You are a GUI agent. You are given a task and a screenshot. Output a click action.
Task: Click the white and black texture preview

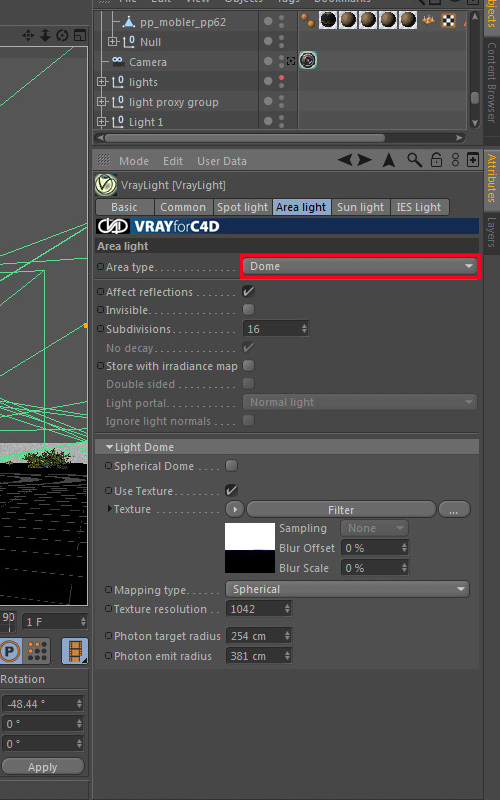(250, 548)
